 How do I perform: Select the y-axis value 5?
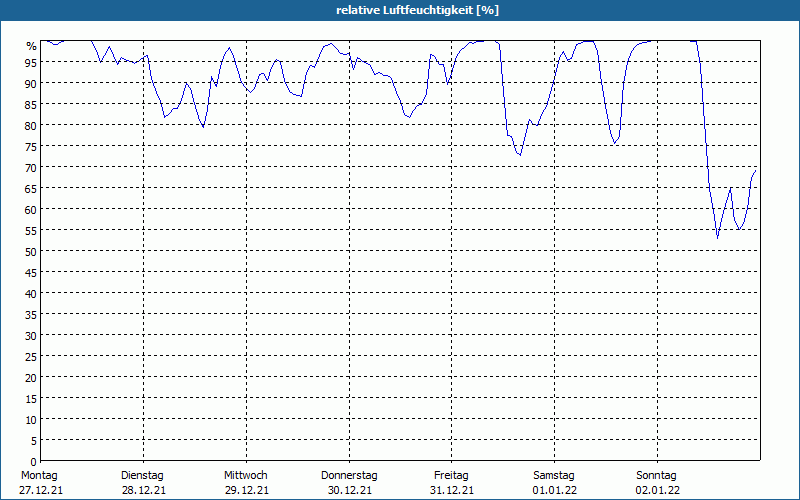[34, 441]
